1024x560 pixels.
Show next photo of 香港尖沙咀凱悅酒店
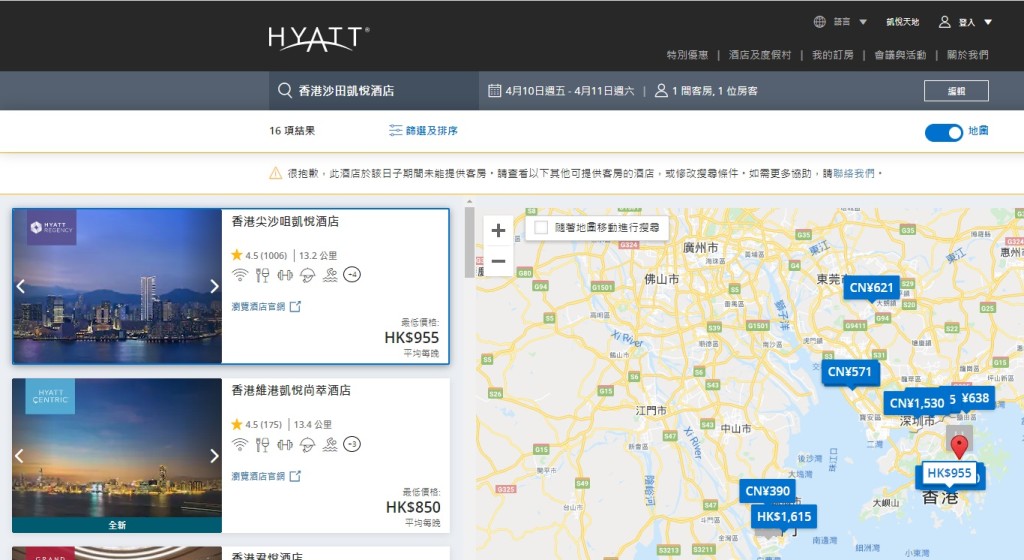click(x=214, y=286)
